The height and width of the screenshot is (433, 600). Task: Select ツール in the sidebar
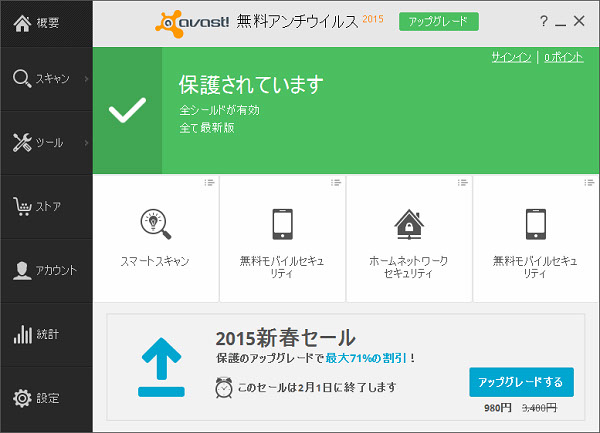click(46, 143)
